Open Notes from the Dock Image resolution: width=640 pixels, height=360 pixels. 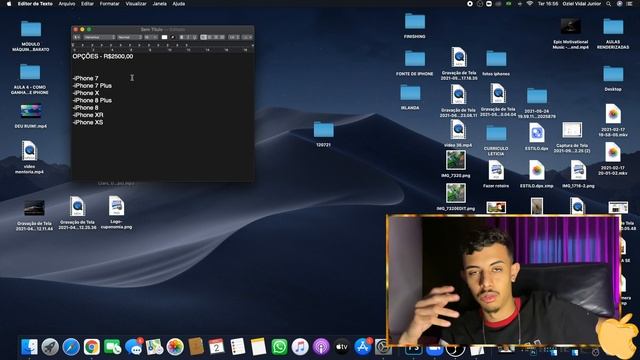(258, 347)
